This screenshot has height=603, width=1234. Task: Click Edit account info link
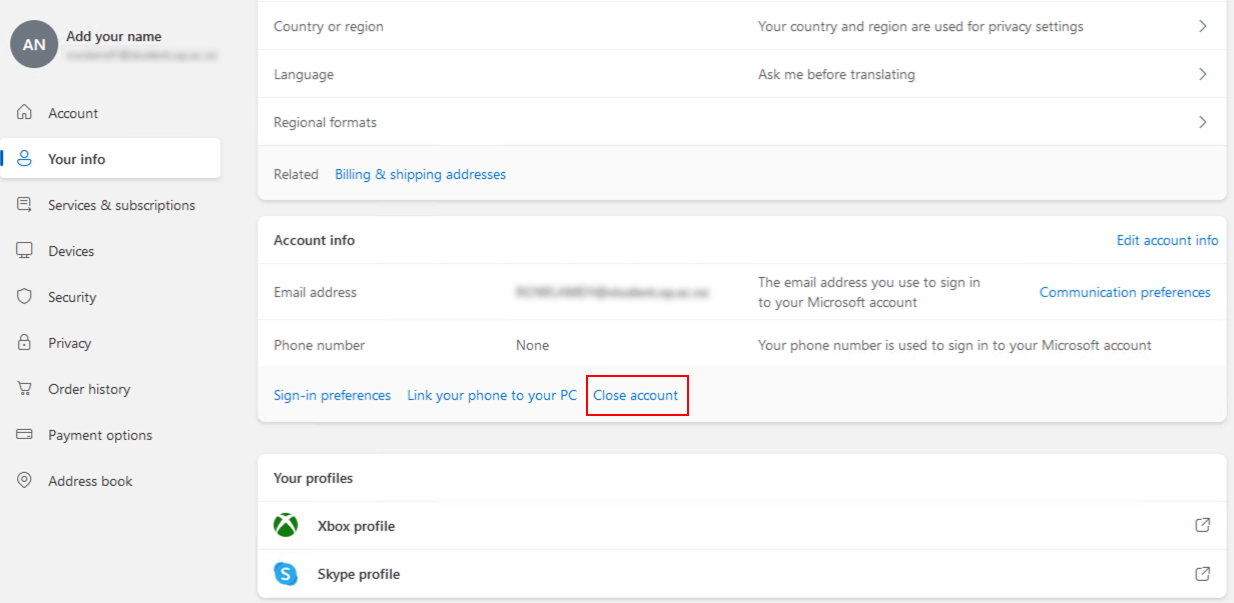tap(1167, 240)
